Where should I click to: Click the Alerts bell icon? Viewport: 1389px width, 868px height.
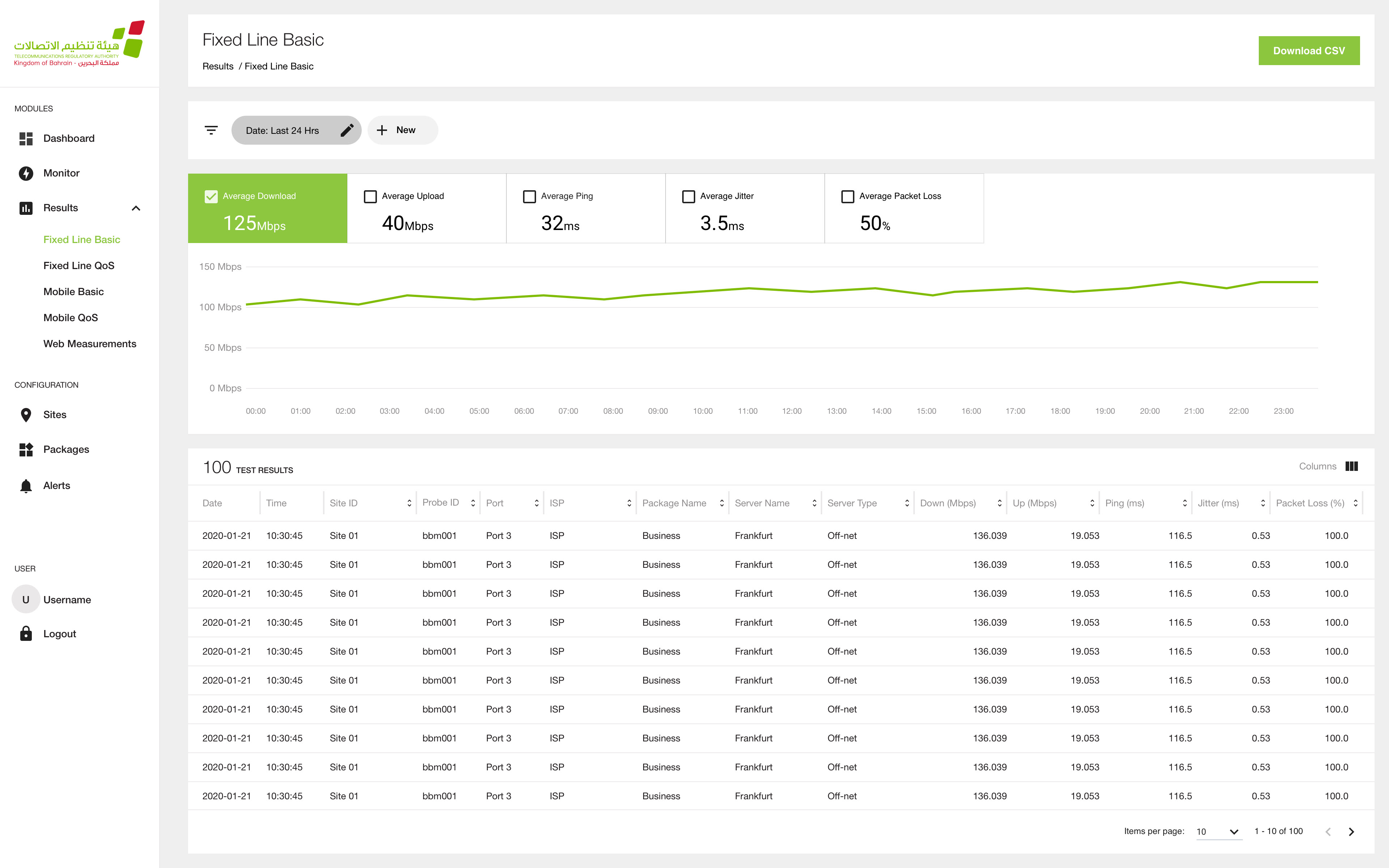click(x=26, y=486)
